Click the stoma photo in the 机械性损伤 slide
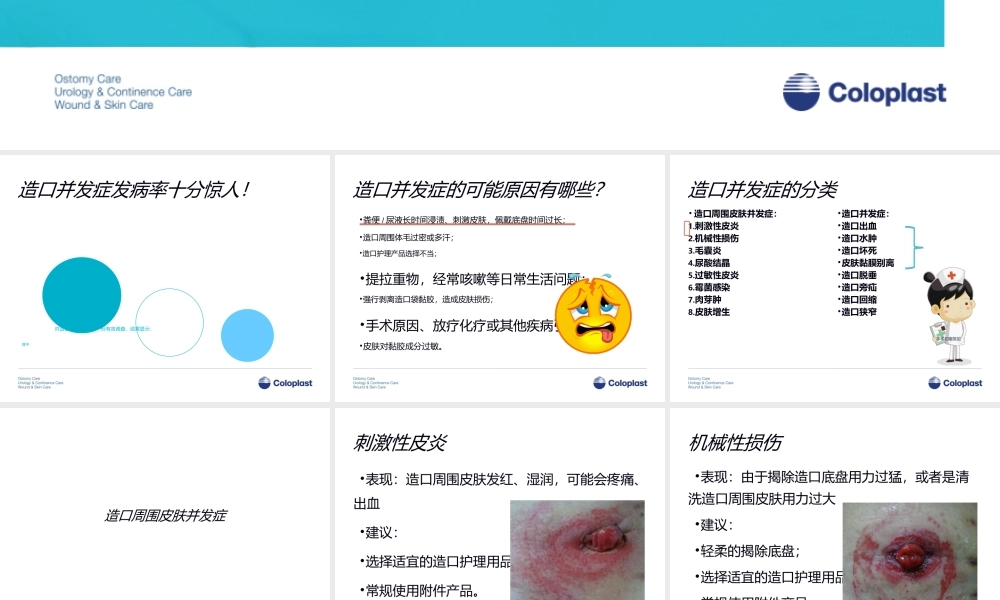Screen dimensions: 1000x600 (x=910, y=551)
